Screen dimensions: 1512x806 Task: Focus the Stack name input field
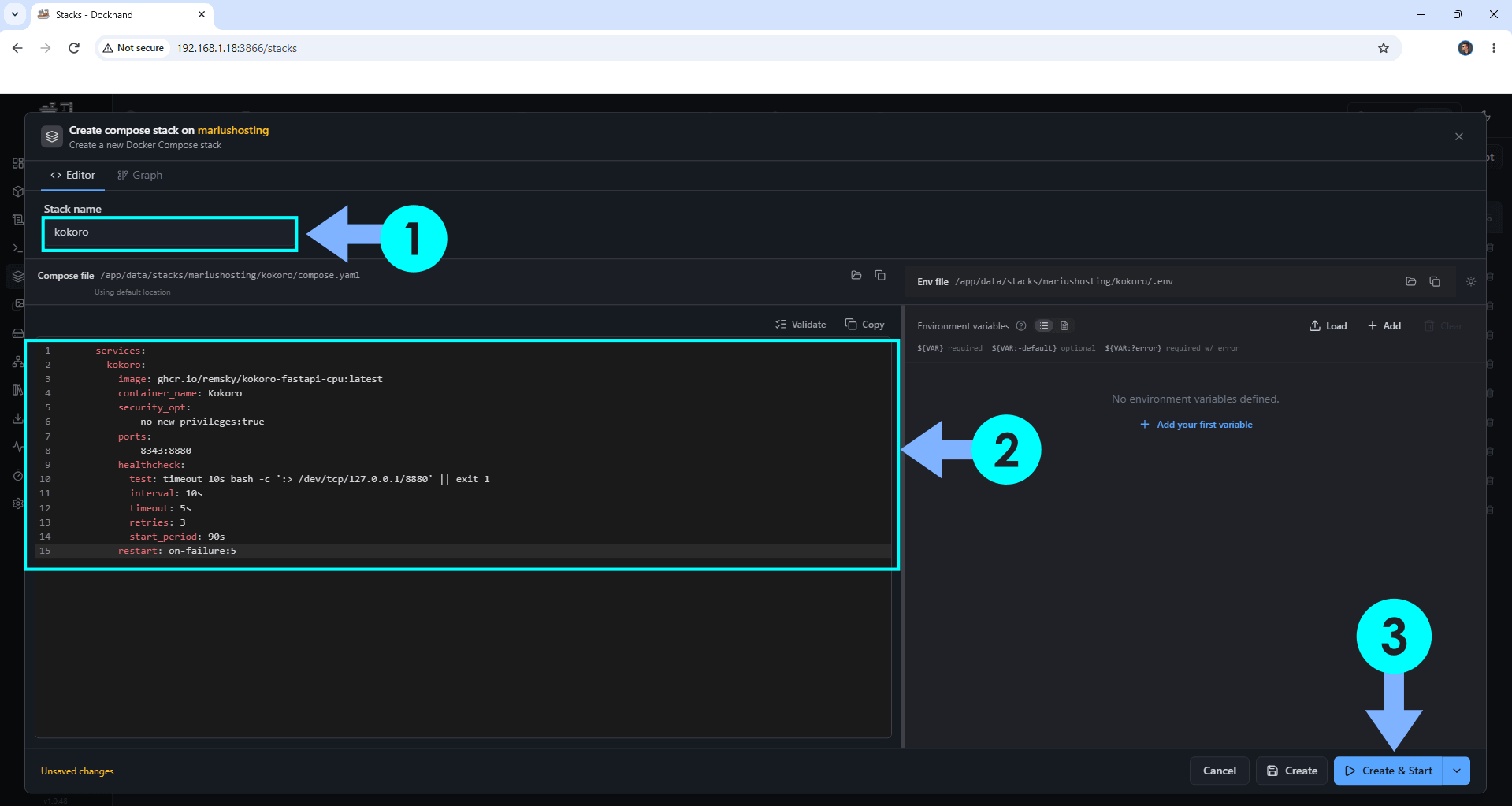(170, 233)
